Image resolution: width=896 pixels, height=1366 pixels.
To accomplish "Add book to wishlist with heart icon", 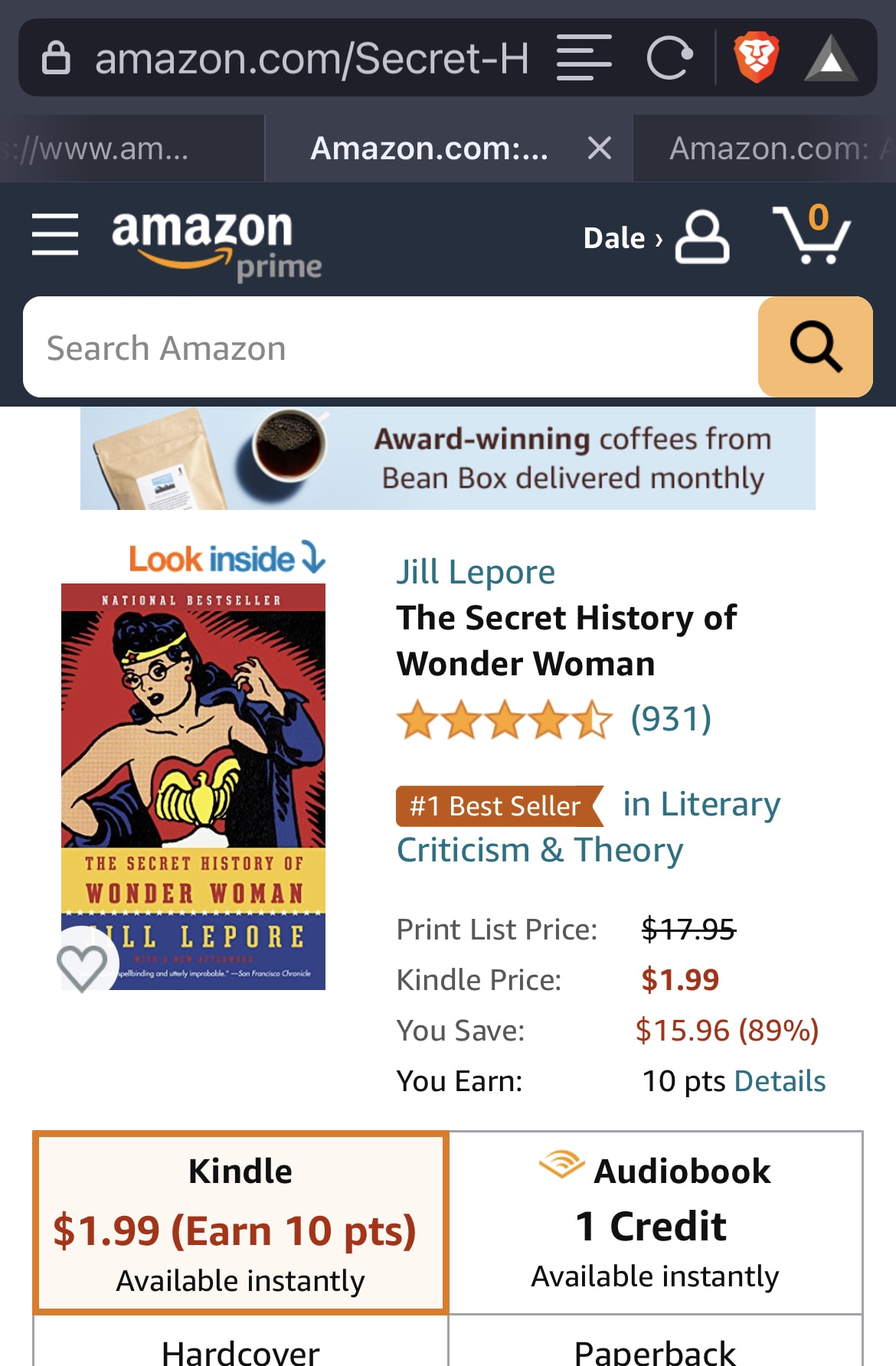I will (83, 966).
